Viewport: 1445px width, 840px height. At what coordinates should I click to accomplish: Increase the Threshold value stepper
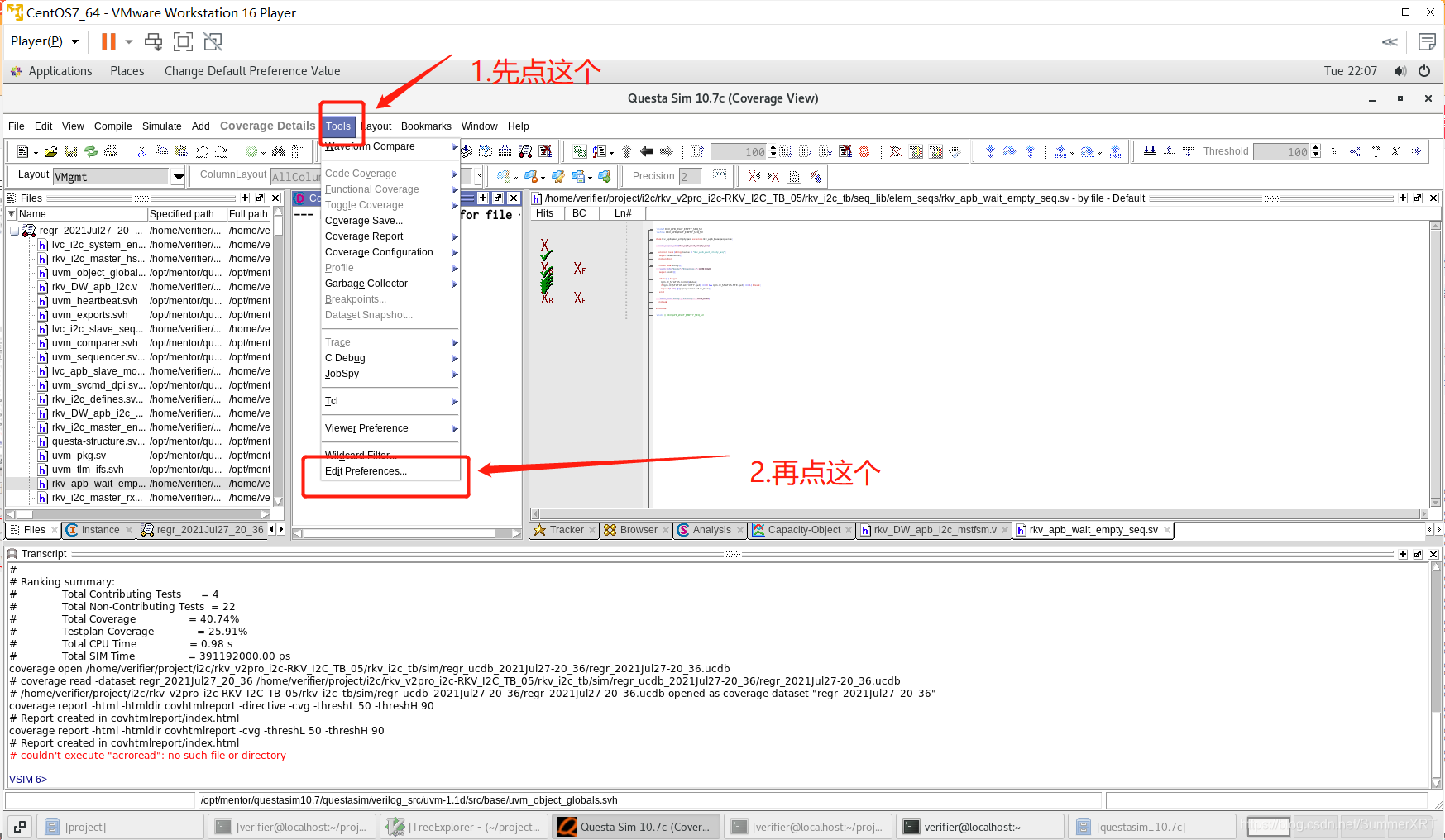point(1316,148)
